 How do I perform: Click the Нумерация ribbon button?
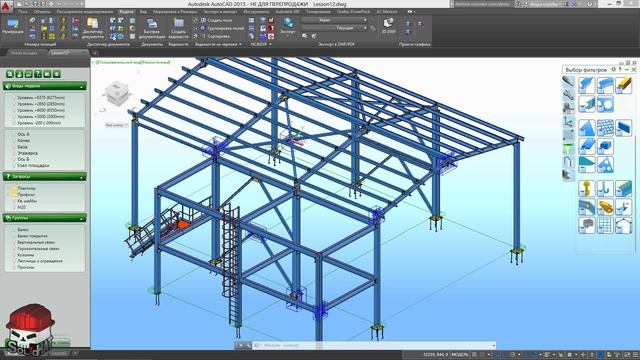13,27
